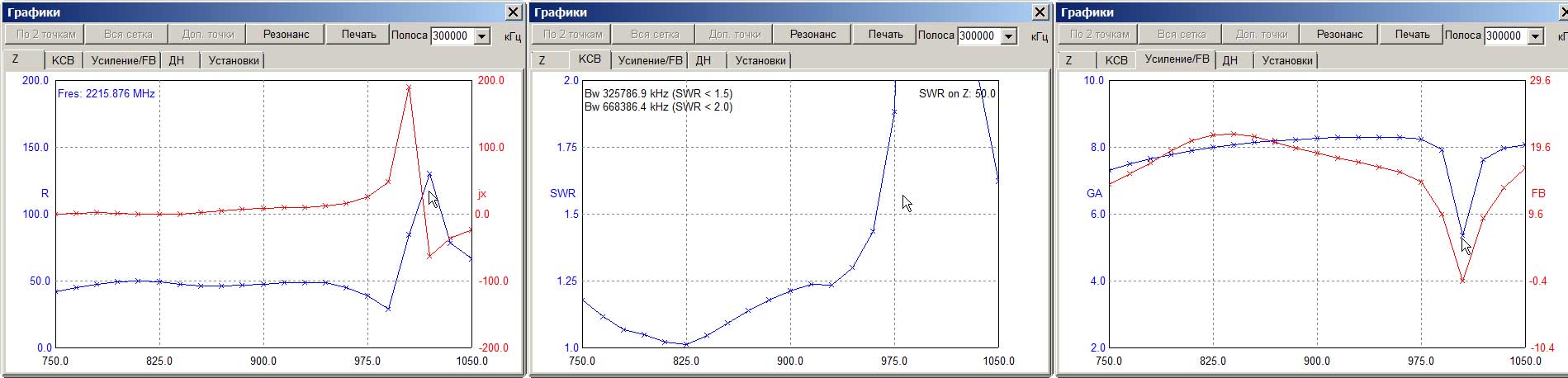The width and height of the screenshot is (1568, 378).
Task: Switch to Z tab in the SWR graph window
Action: 542,60
